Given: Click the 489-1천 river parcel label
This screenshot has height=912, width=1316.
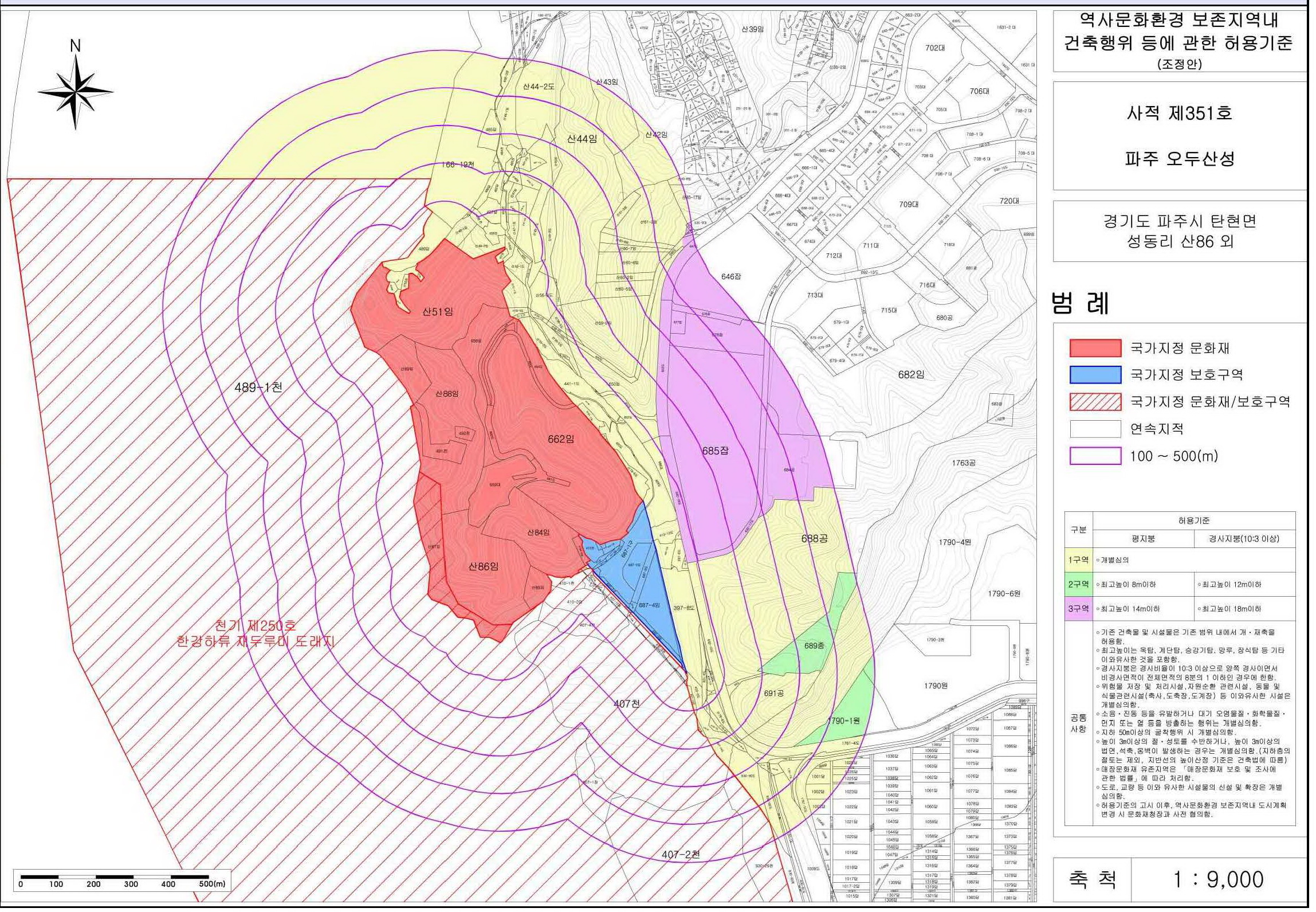Looking at the screenshot, I should pyautogui.click(x=258, y=387).
